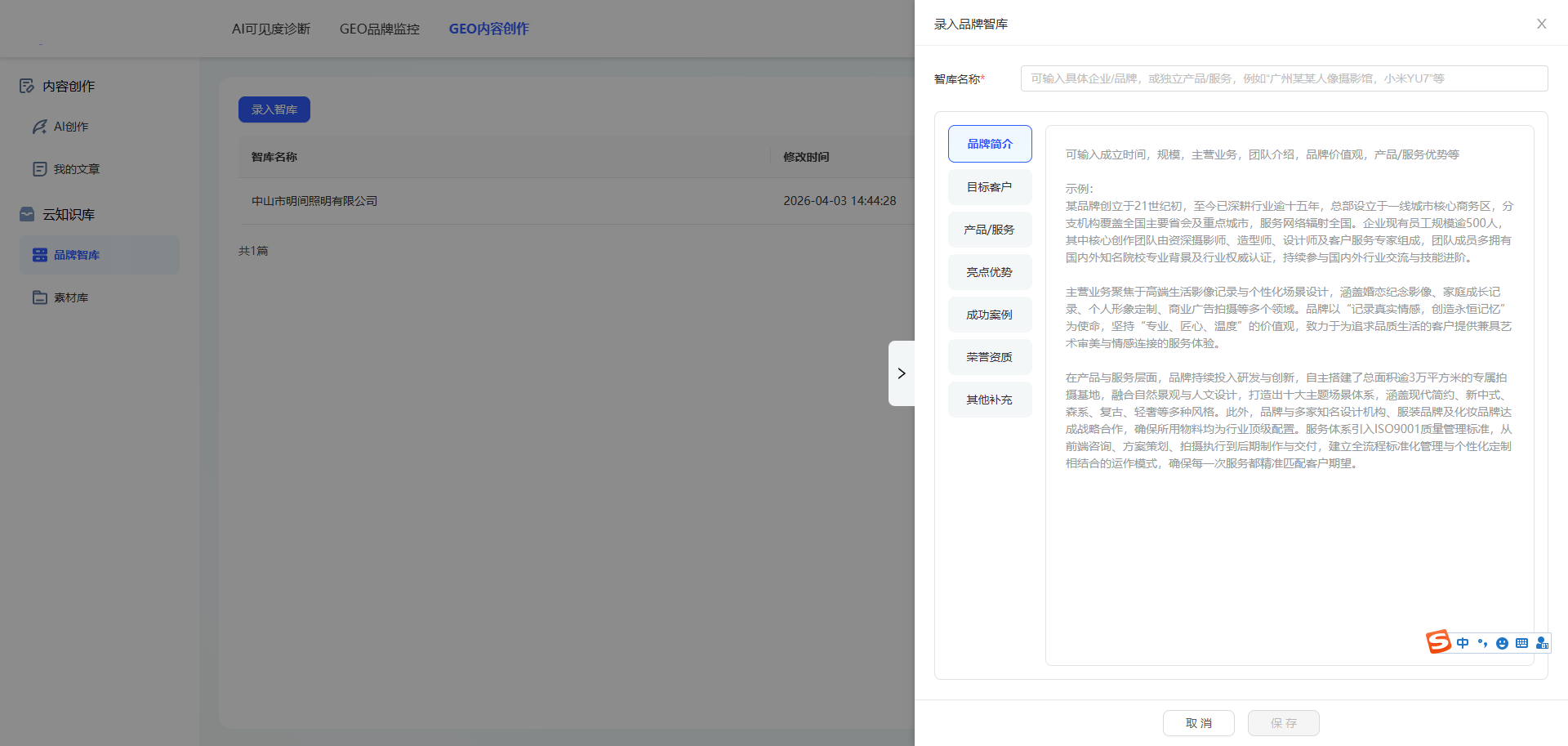Click the 我的文章 document icon
This screenshot has height=746, width=1568.
click(x=39, y=169)
